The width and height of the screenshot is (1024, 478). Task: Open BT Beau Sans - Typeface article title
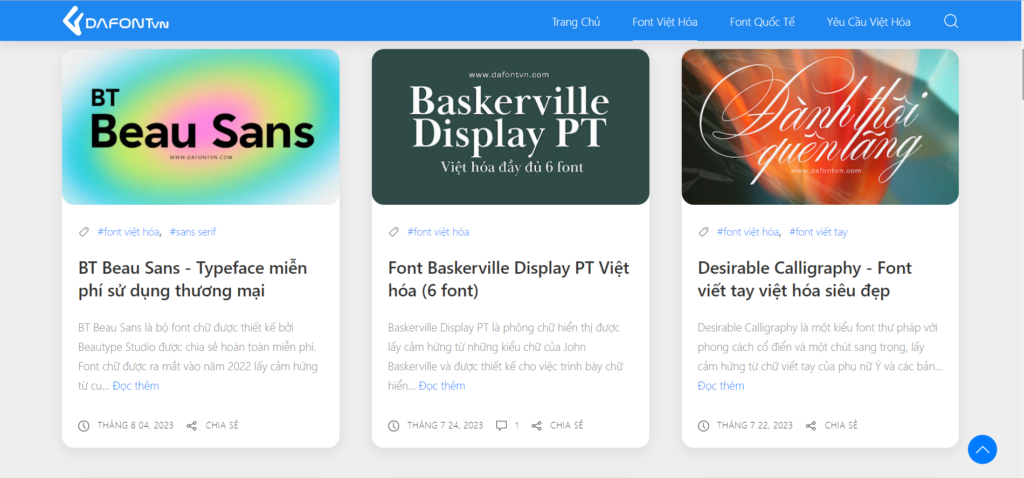[193, 279]
